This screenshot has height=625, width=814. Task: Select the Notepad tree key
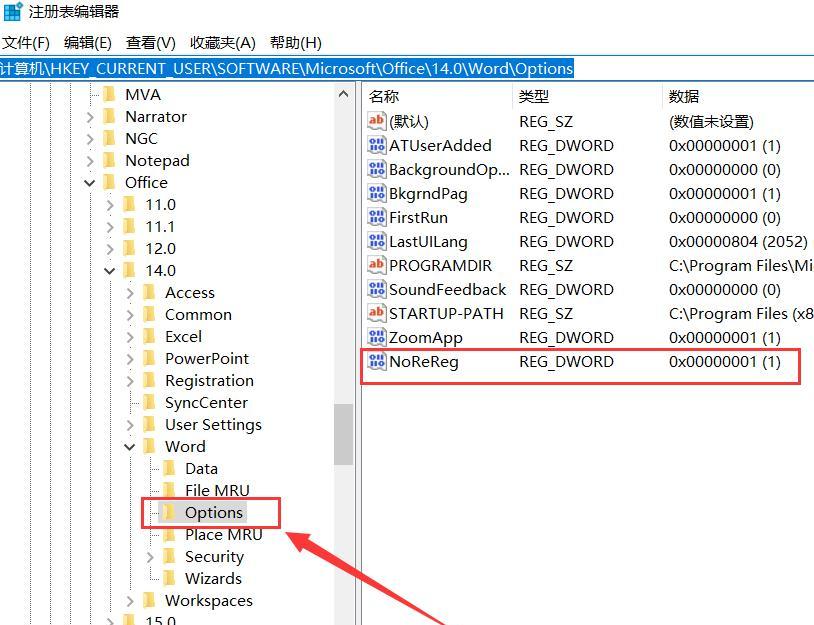[157, 161]
